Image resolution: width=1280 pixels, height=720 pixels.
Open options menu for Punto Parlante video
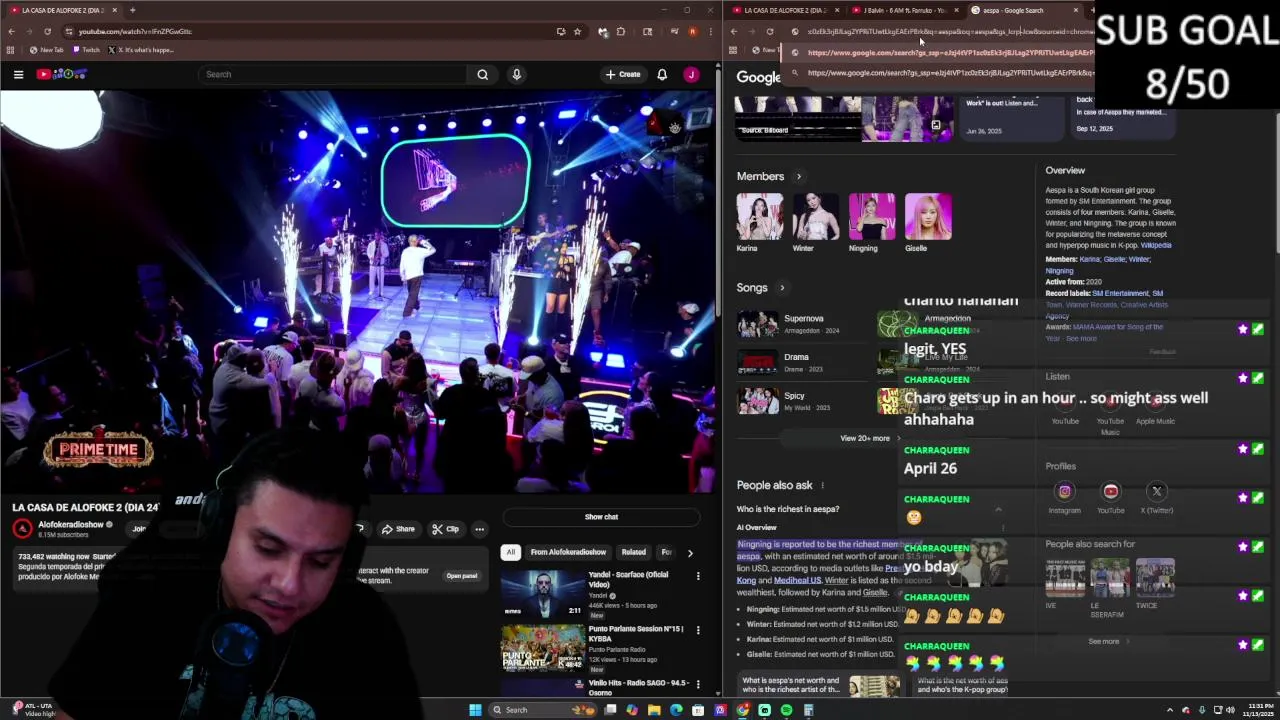point(698,630)
